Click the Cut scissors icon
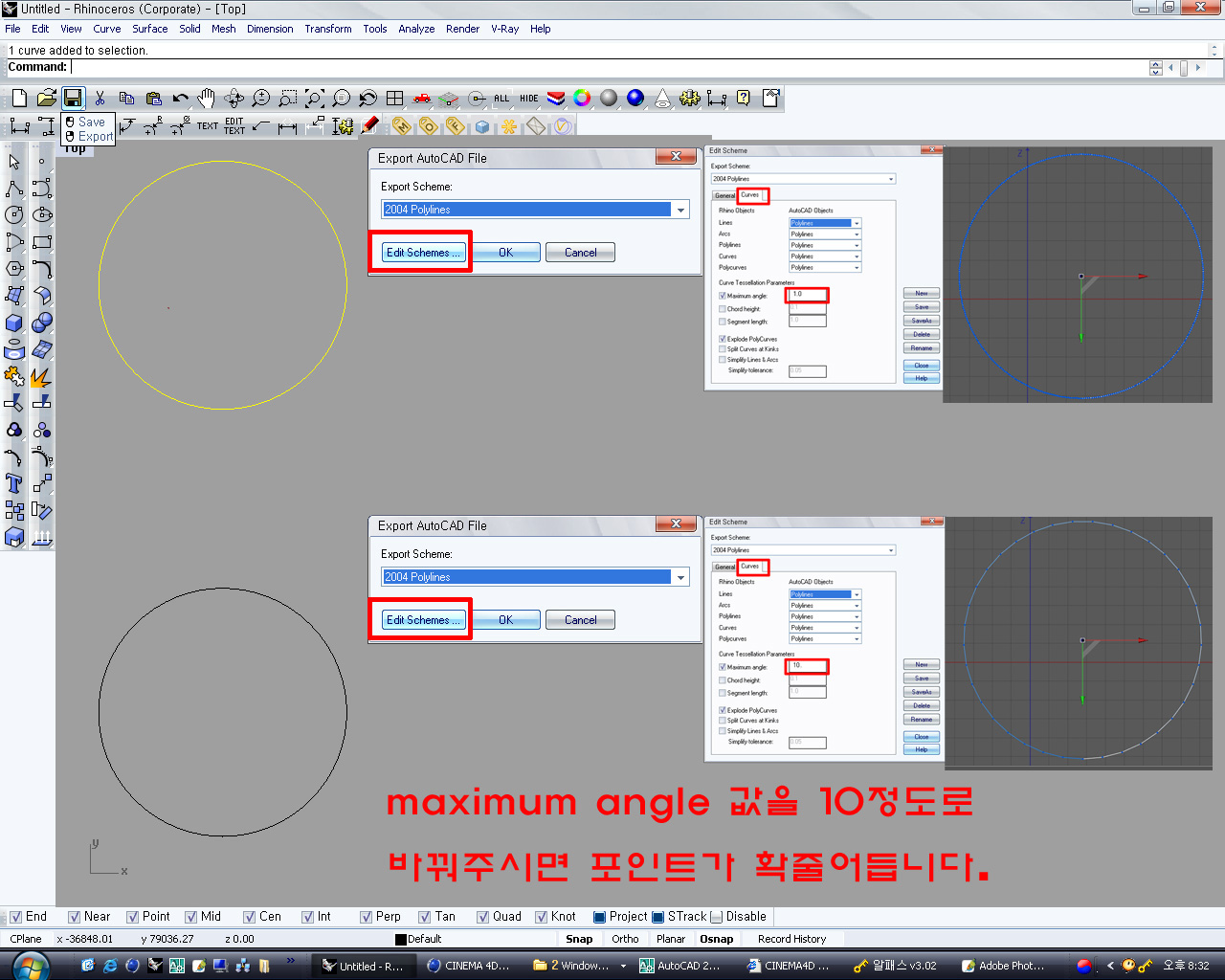 [100, 99]
